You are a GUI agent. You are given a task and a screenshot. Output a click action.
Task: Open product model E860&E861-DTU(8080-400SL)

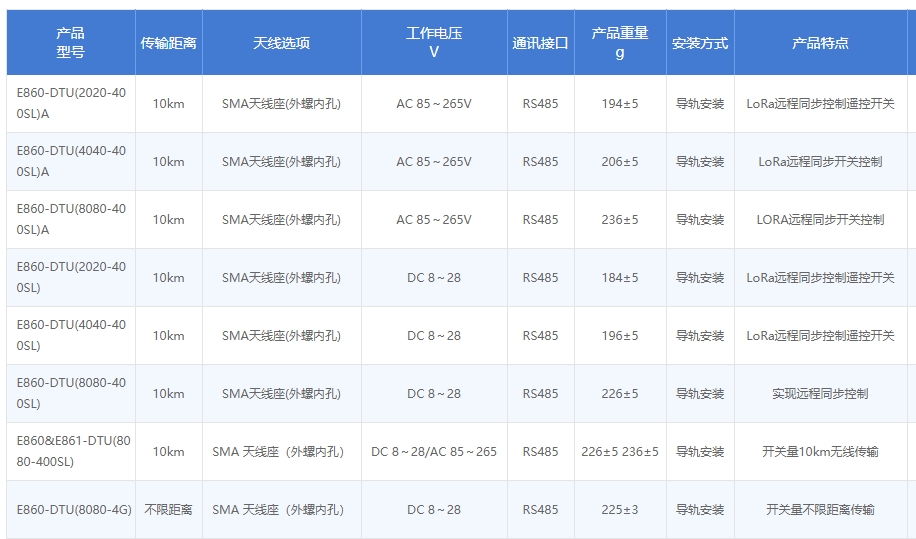click(73, 451)
